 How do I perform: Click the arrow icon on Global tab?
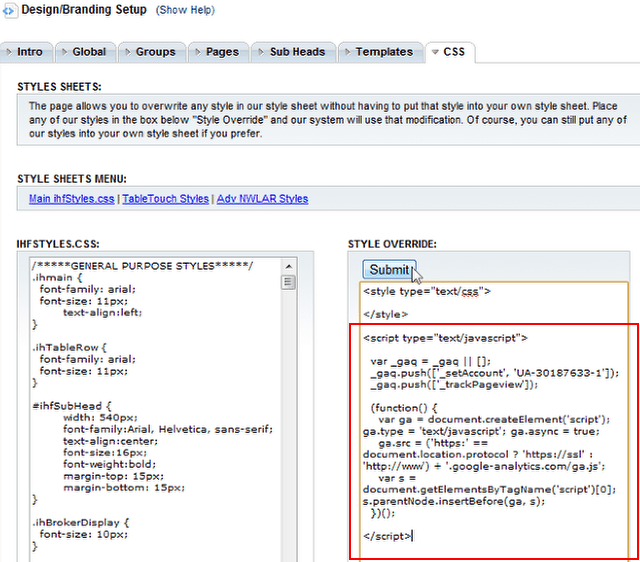click(x=64, y=52)
